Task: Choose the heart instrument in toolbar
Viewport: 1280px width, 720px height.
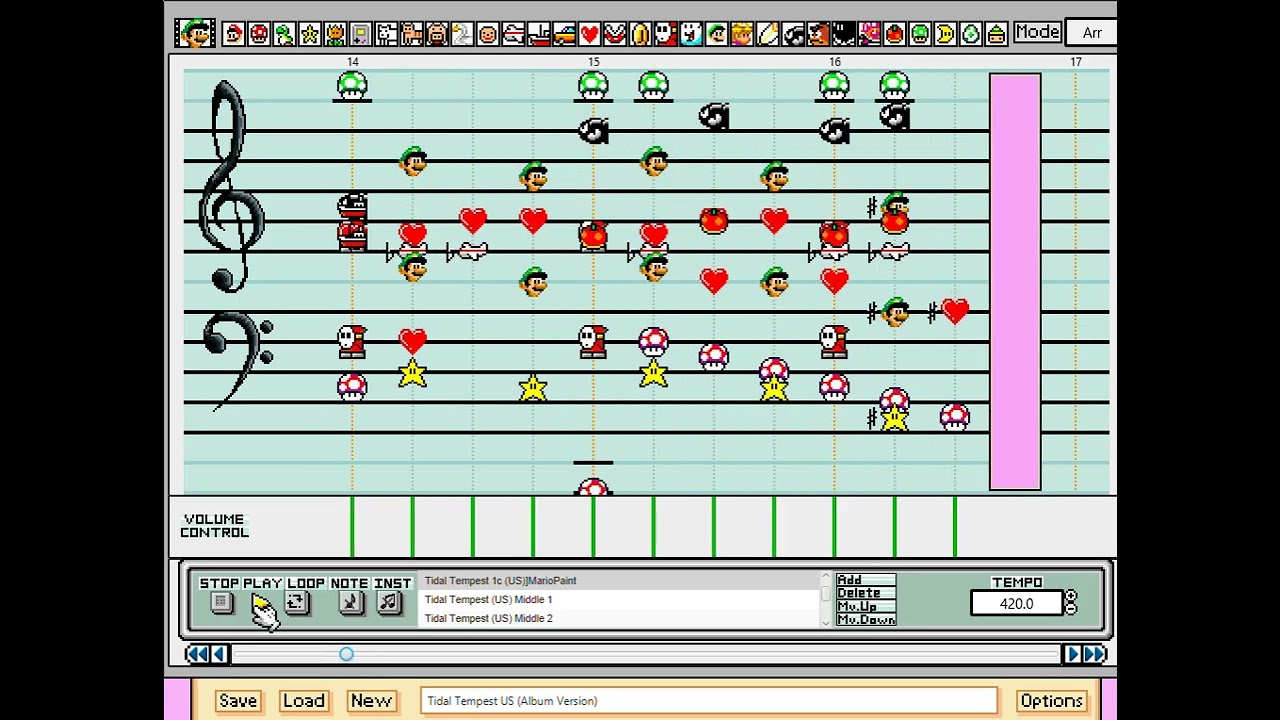Action: click(x=589, y=34)
